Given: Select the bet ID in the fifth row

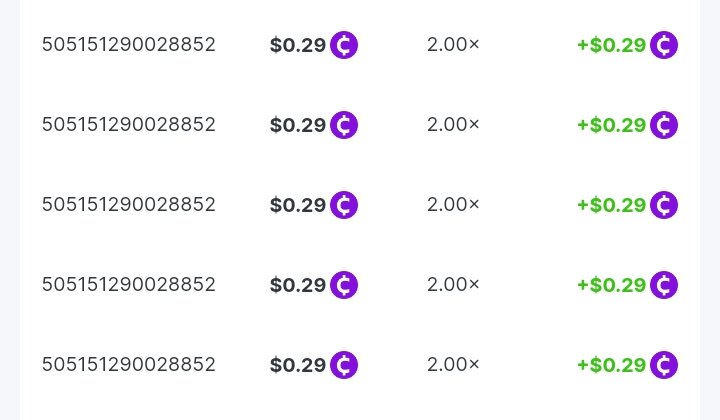Looking at the screenshot, I should [128, 365].
